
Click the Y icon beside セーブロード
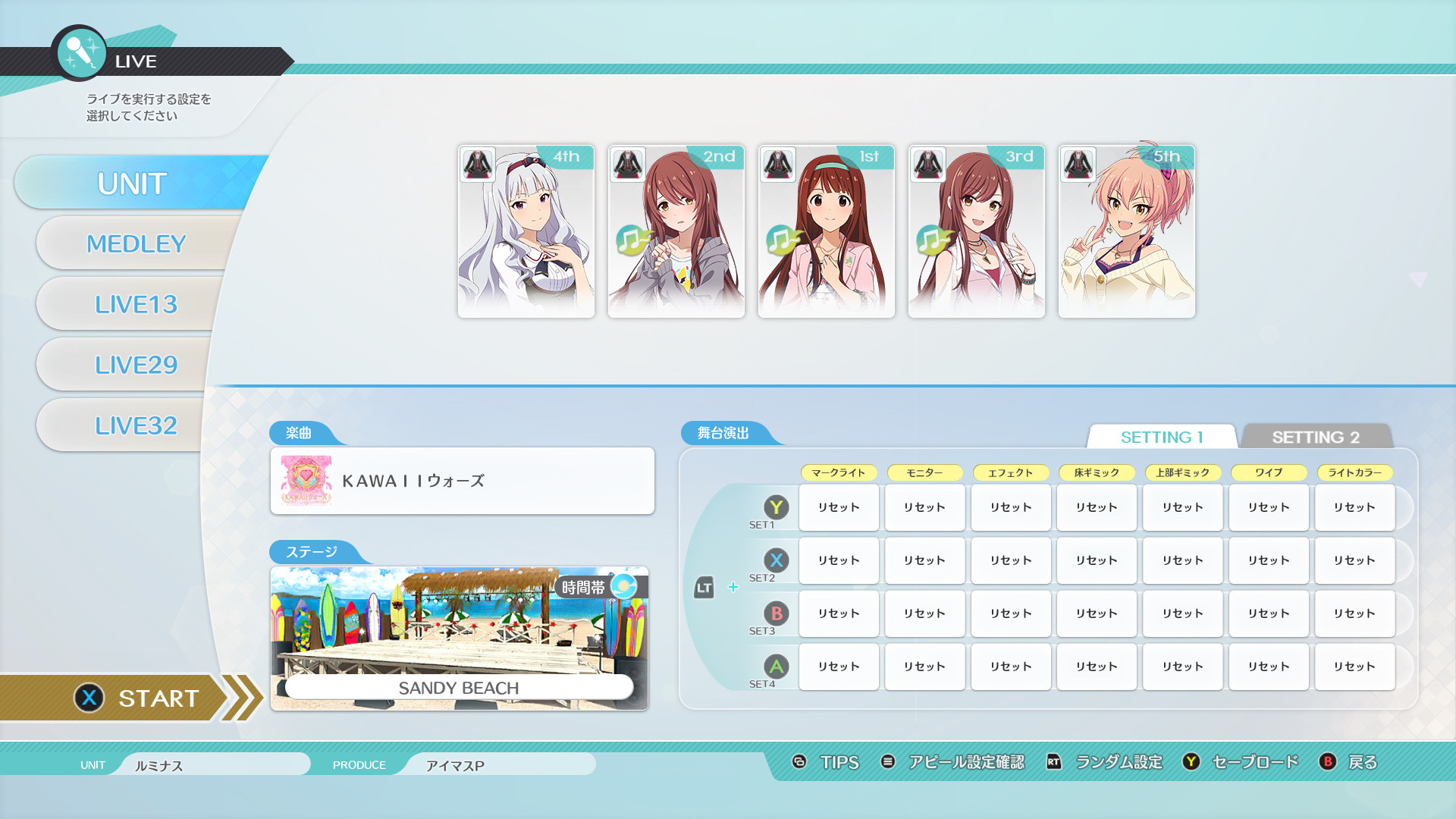pos(1191,761)
